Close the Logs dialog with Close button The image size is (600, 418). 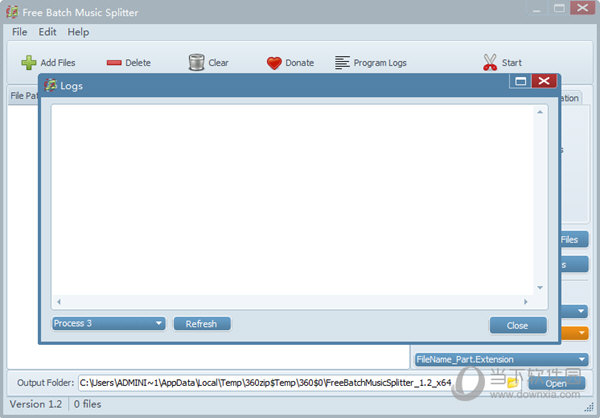[518, 325]
